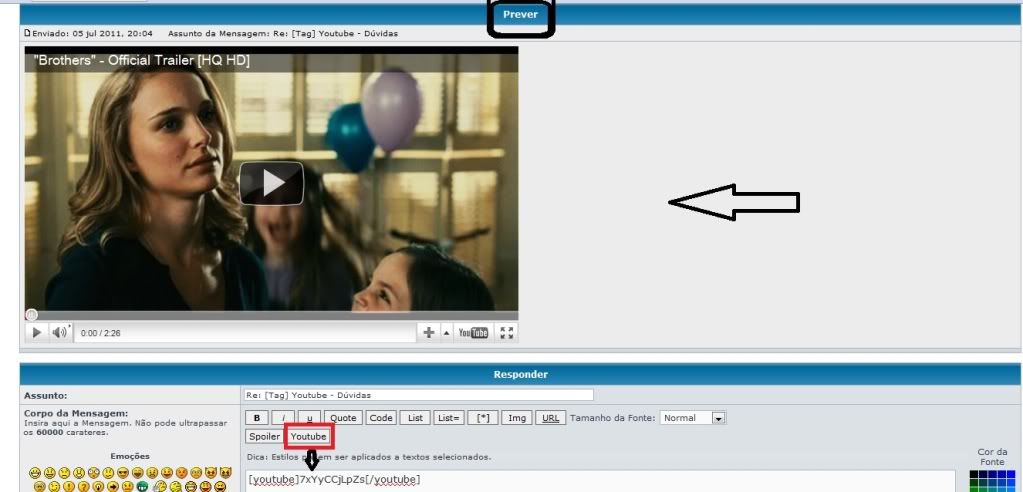
Task: Open the video on YouTube via the logo
Action: point(473,333)
